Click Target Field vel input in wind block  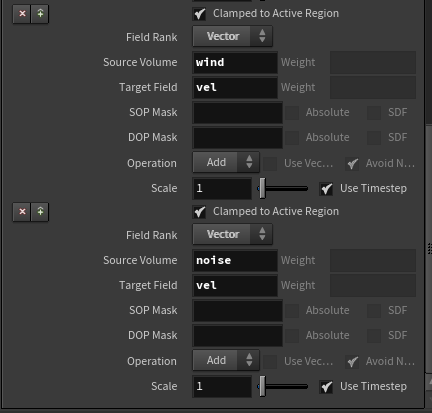tap(235, 87)
